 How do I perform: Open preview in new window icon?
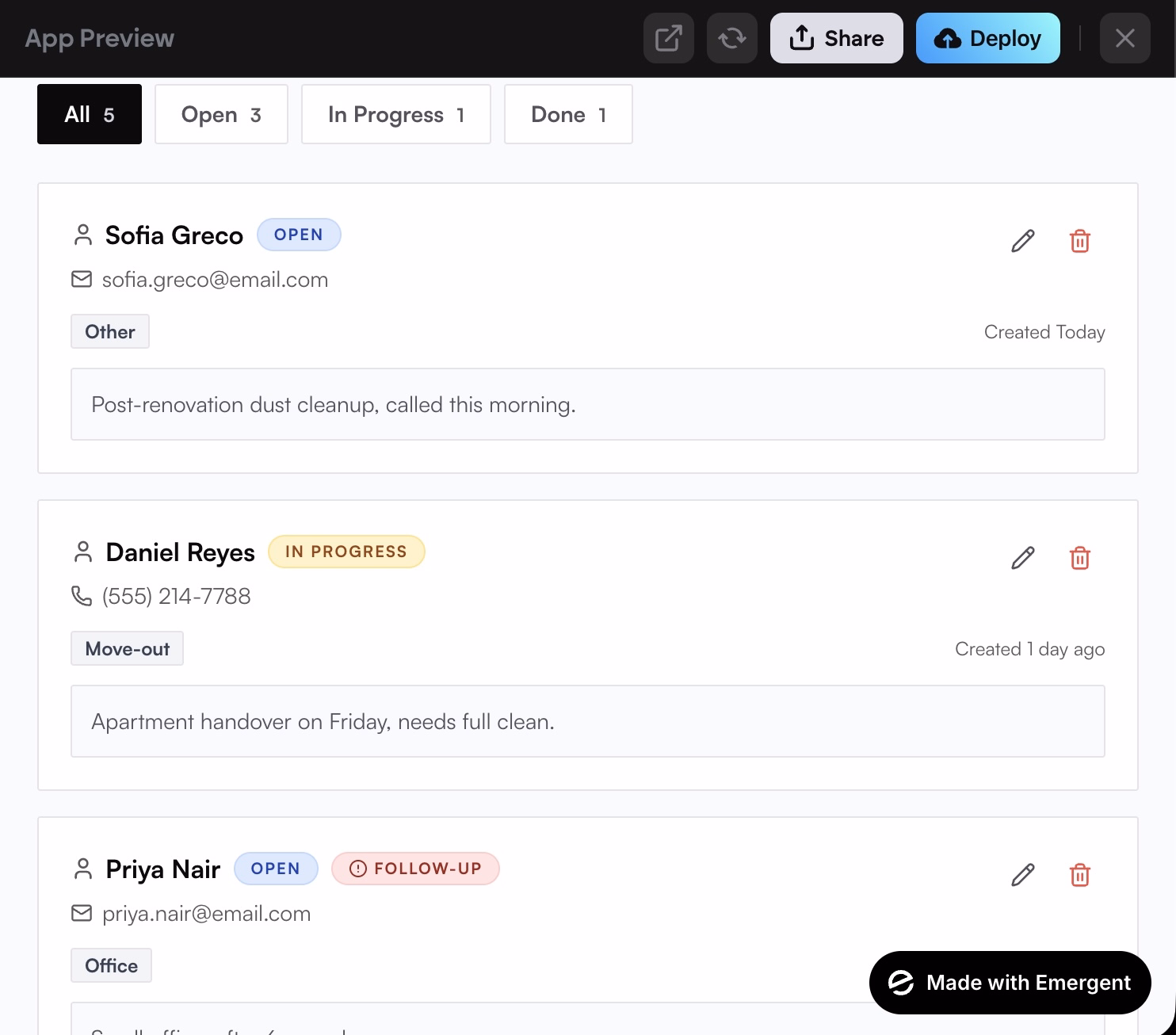click(669, 38)
